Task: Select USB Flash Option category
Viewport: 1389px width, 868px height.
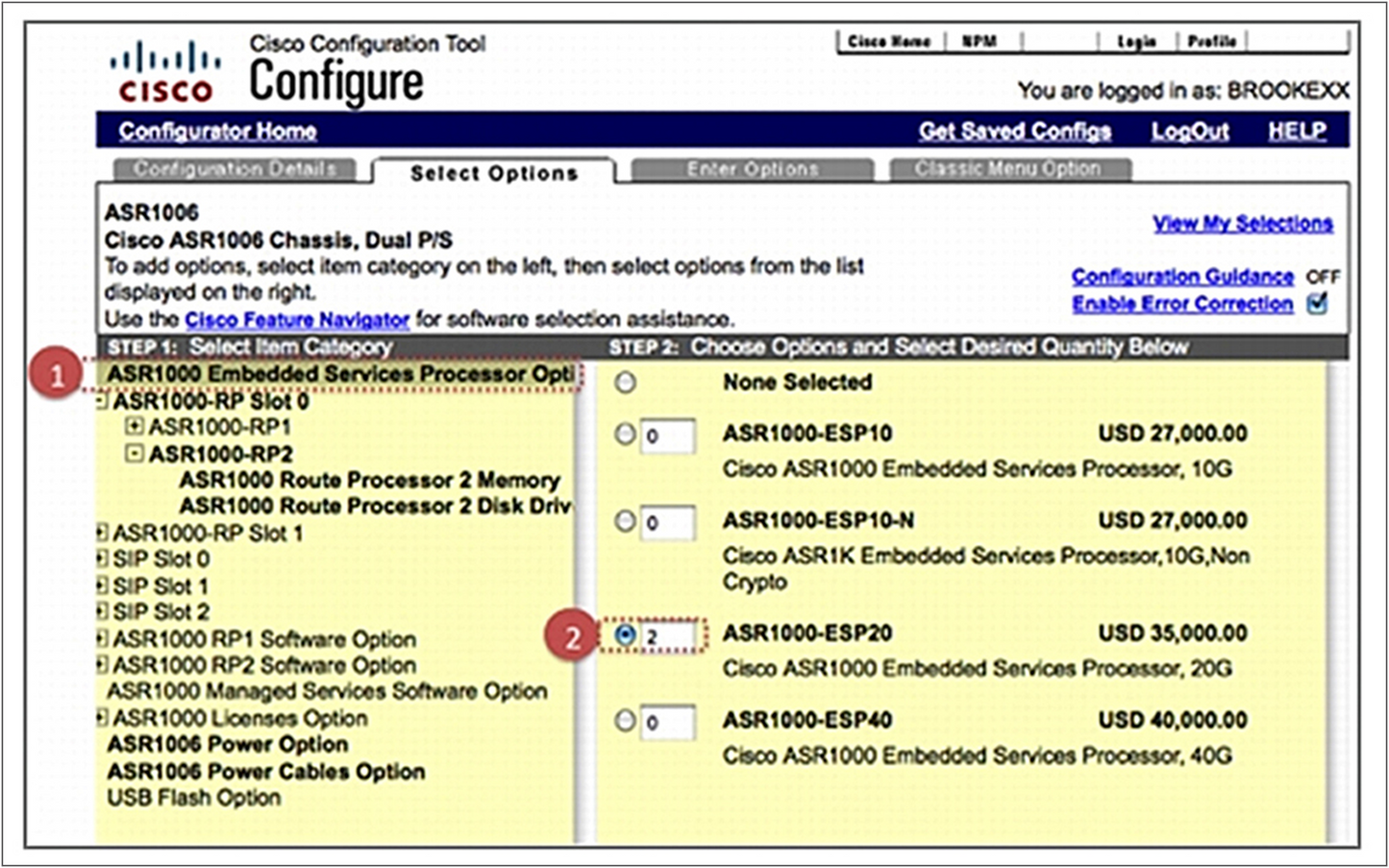Action: tap(193, 798)
